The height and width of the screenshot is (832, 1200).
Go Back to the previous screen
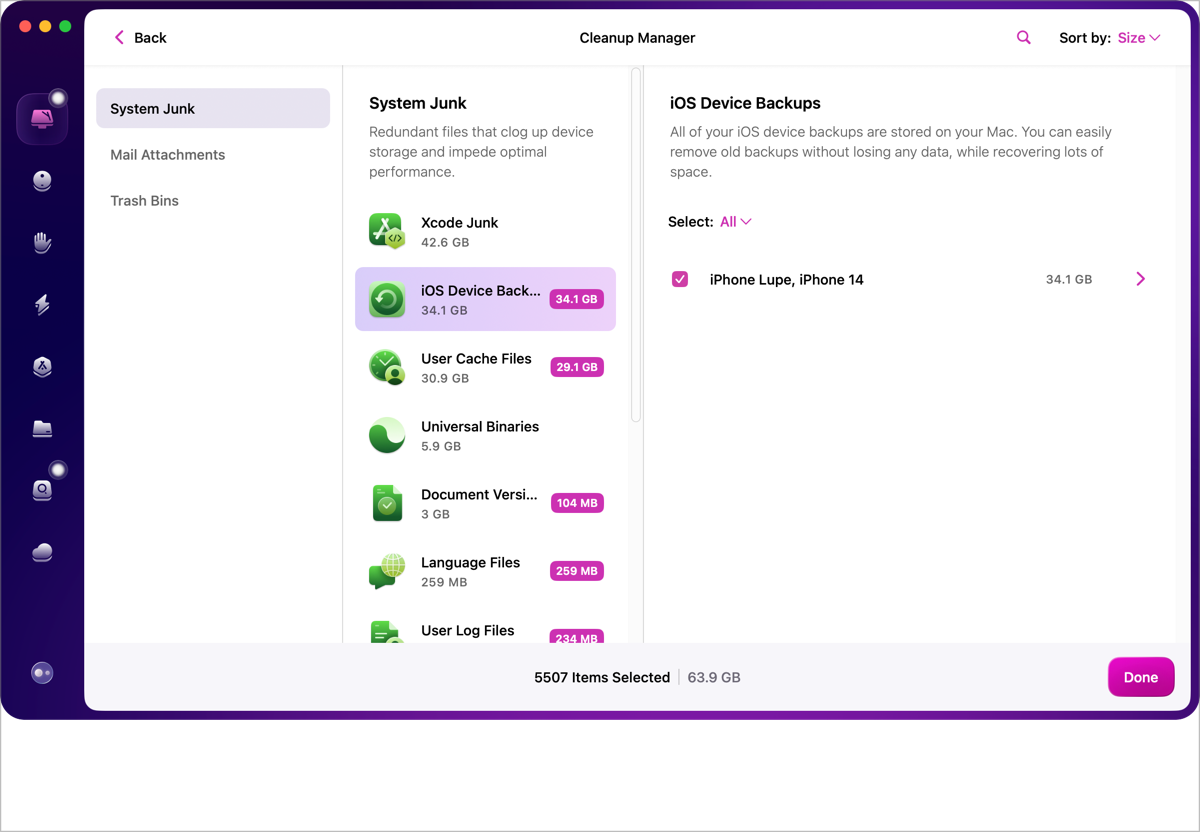coord(140,38)
